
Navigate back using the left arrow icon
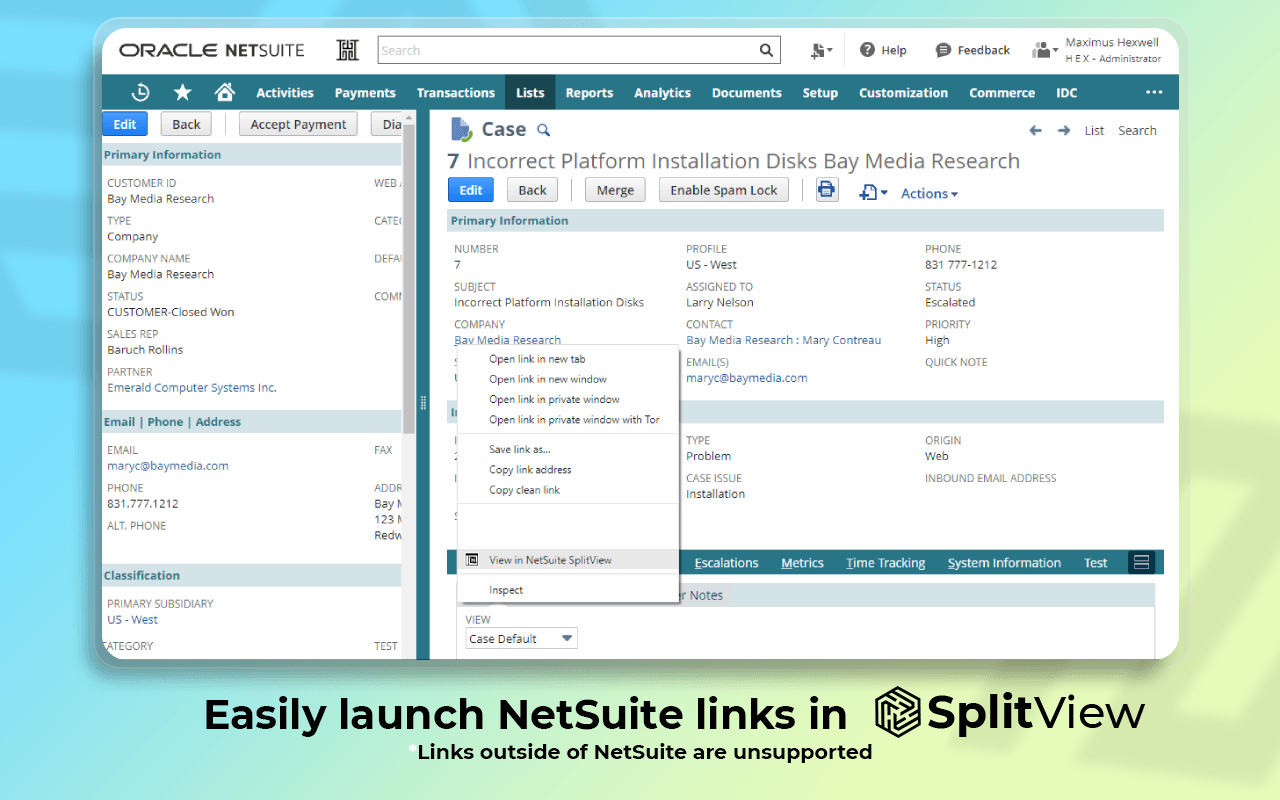tap(1036, 130)
